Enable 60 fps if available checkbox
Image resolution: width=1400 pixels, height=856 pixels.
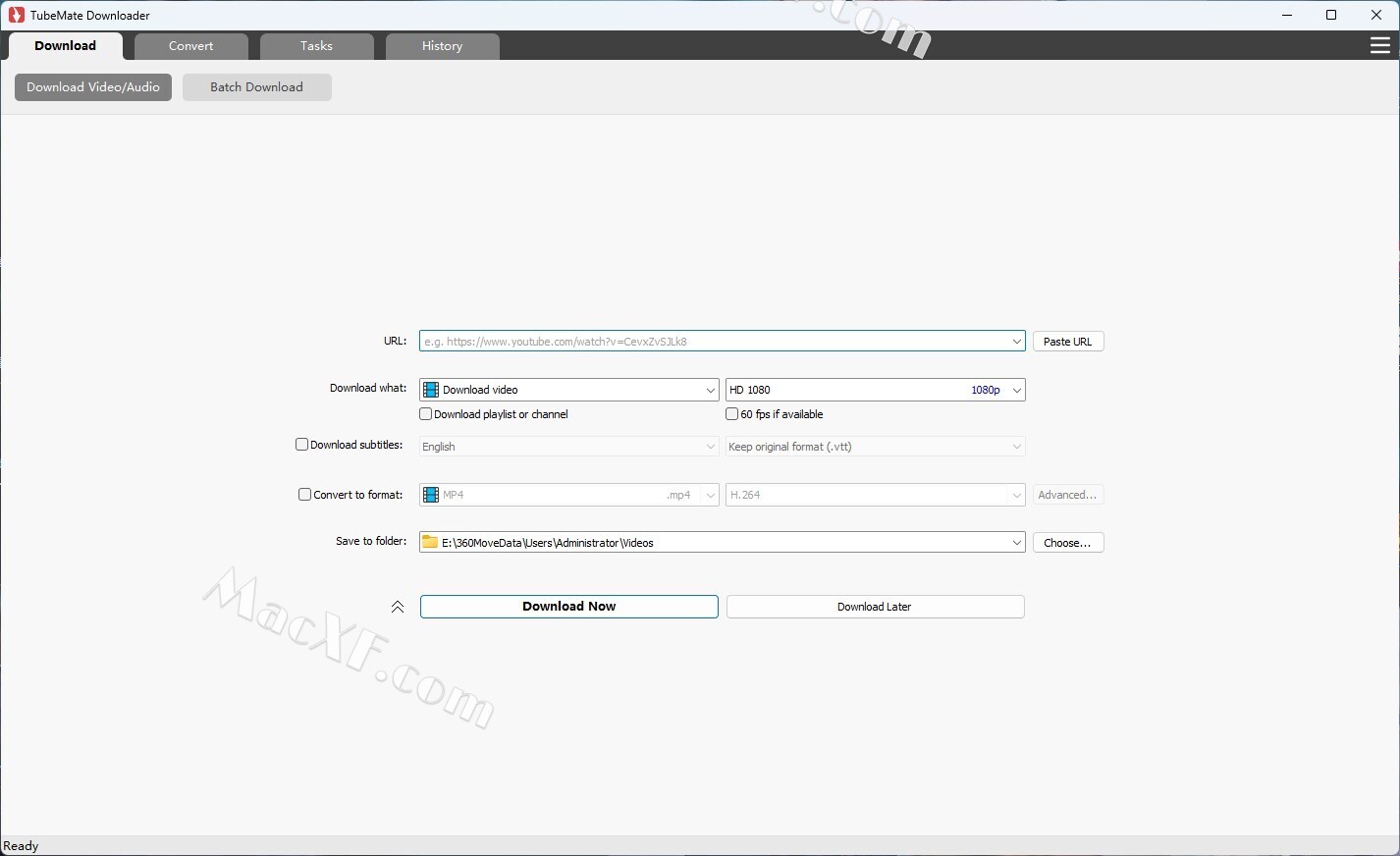tap(732, 414)
